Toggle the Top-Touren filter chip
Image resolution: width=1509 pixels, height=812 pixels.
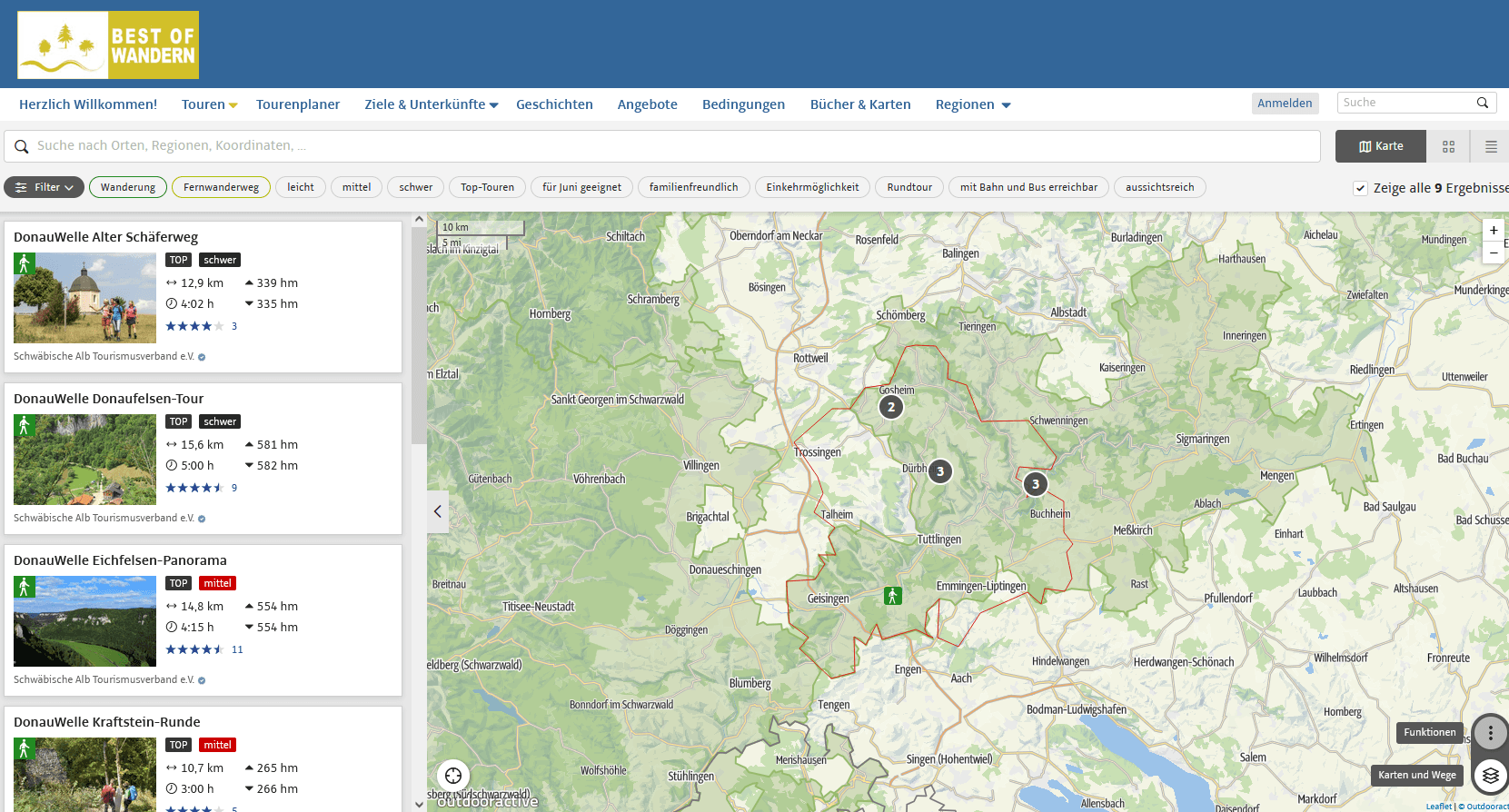point(487,187)
